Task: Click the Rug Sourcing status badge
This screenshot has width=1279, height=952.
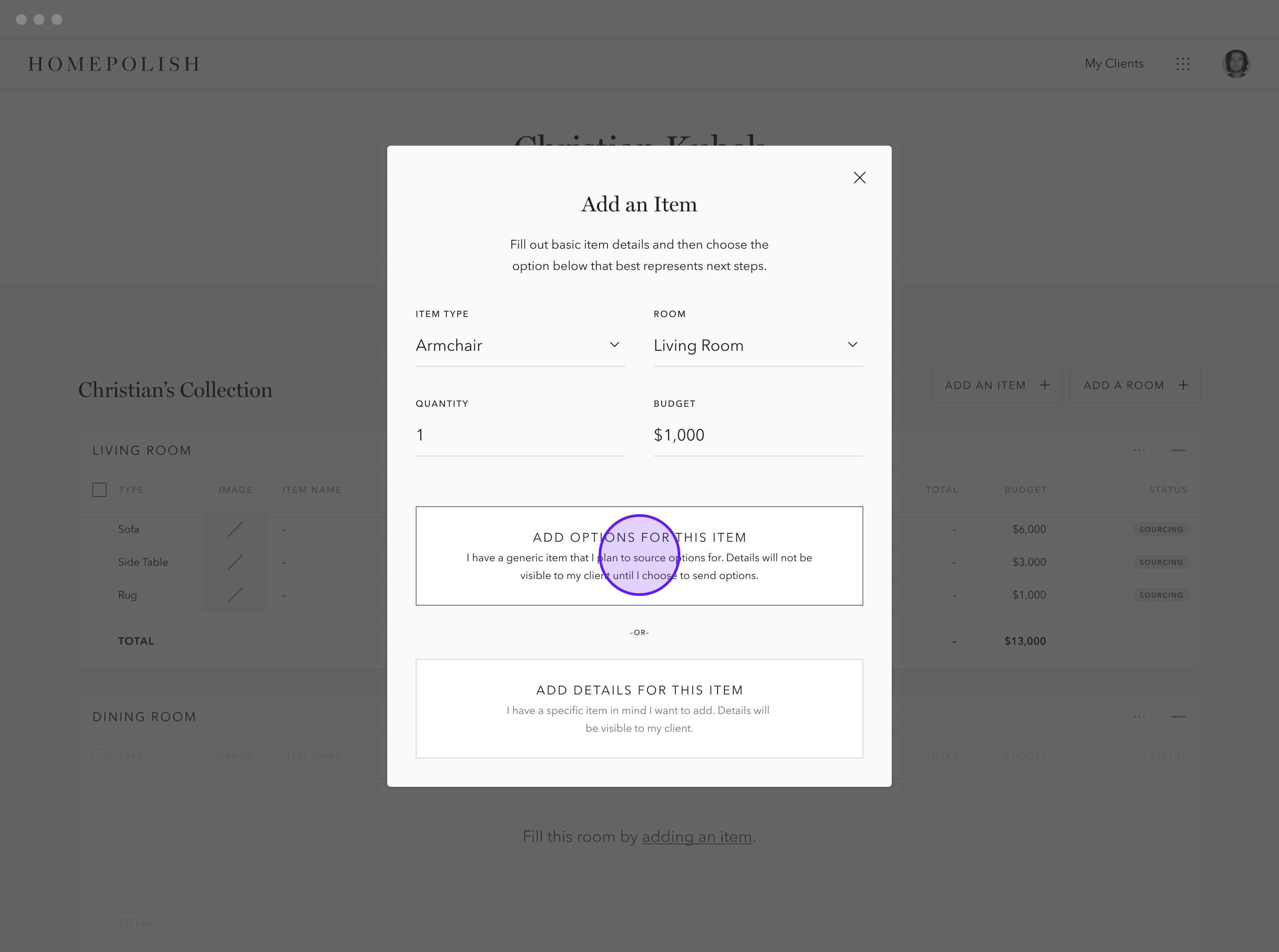Action: (1161, 595)
